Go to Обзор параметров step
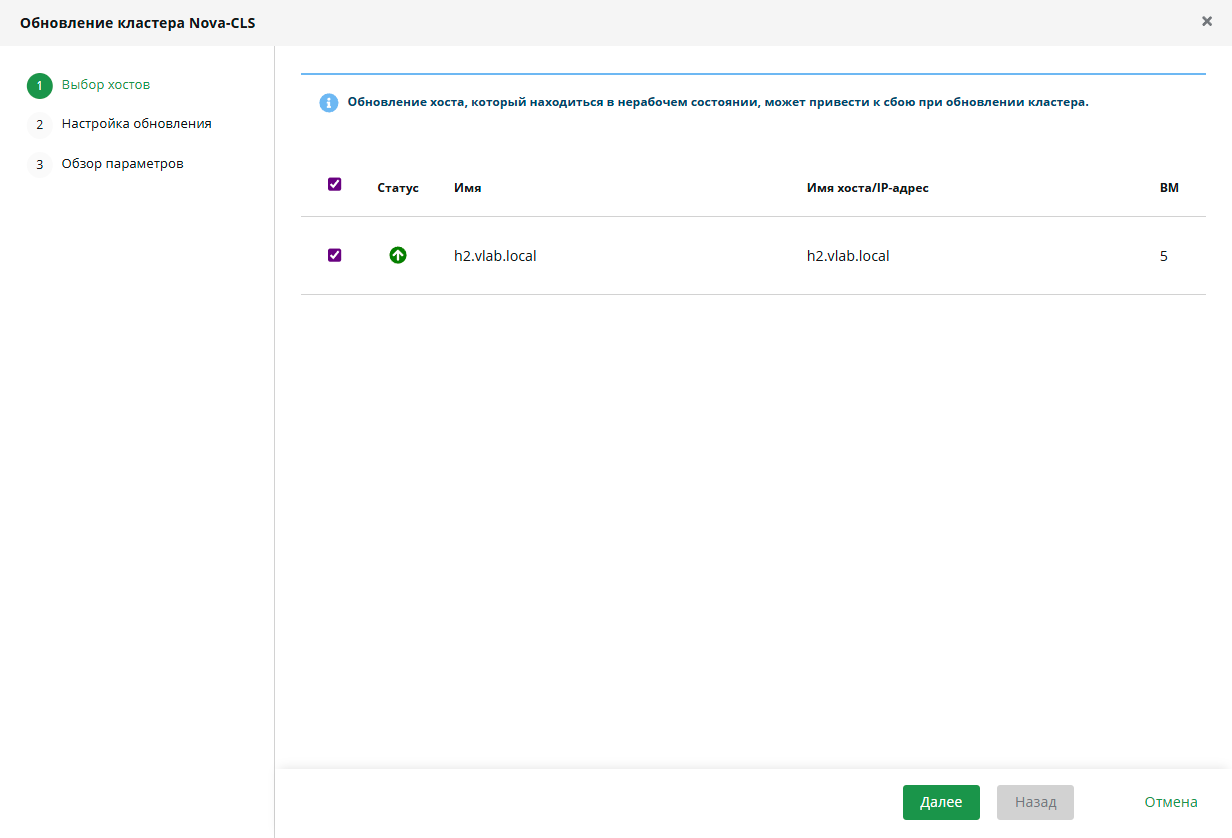Viewport: 1232px width, 838px height. point(122,164)
